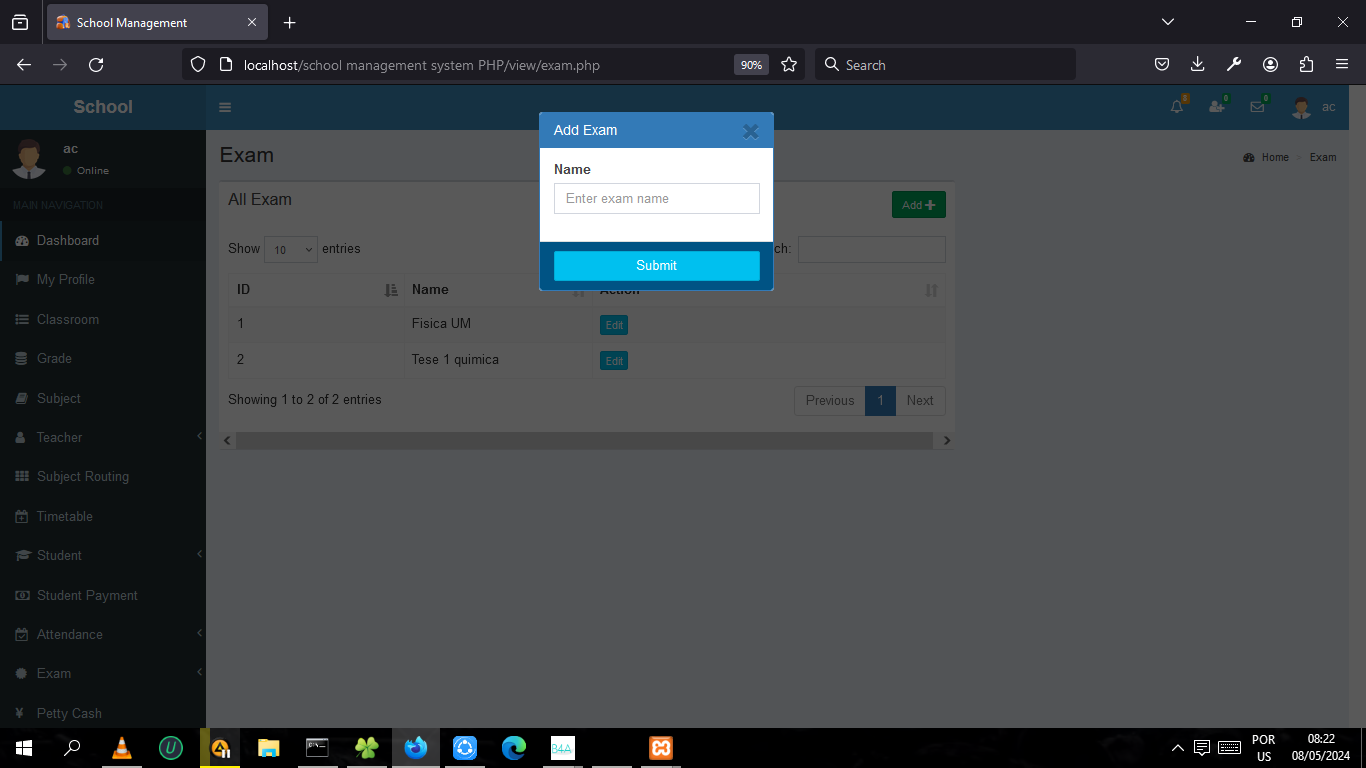Open Firefox extensions menu
The height and width of the screenshot is (768, 1366).
coord(1306,65)
